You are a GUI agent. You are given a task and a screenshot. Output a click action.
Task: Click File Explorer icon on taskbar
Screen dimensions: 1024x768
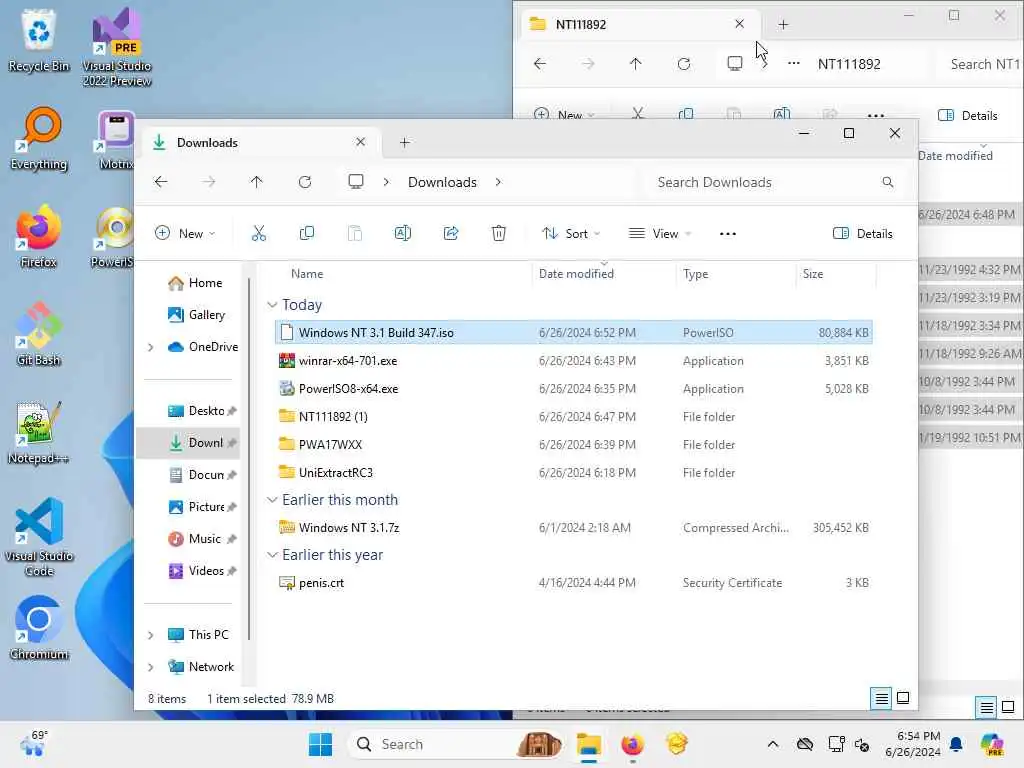(x=588, y=744)
